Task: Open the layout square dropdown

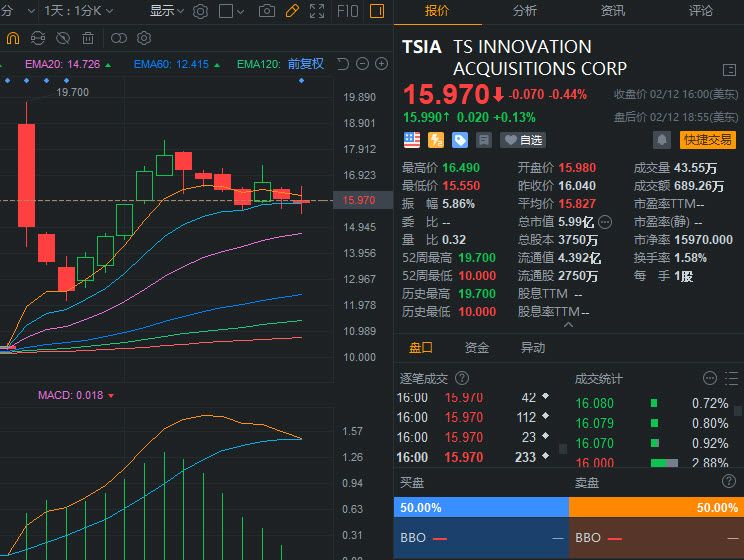Action: [x=231, y=11]
